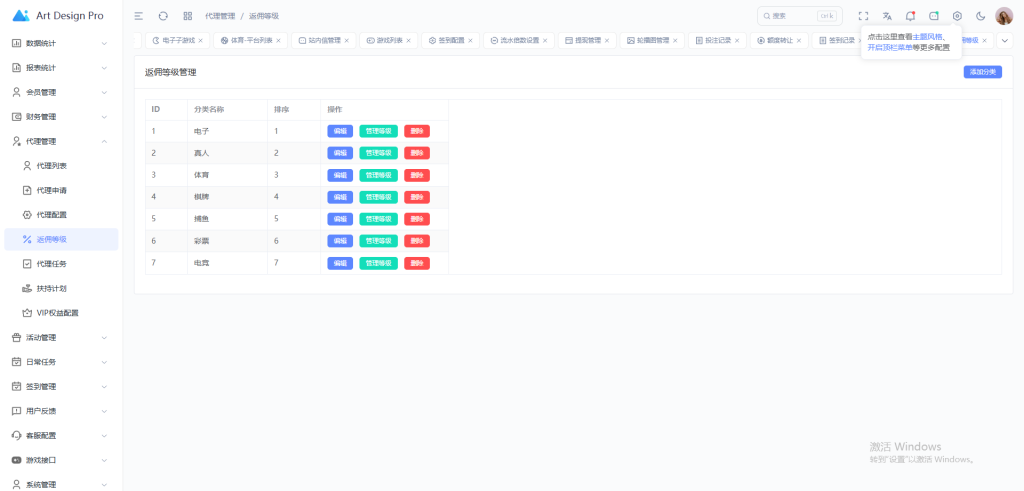Open 扶持计划 in sidebar
Viewport: 1024px width, 491px height.
click(x=61, y=289)
